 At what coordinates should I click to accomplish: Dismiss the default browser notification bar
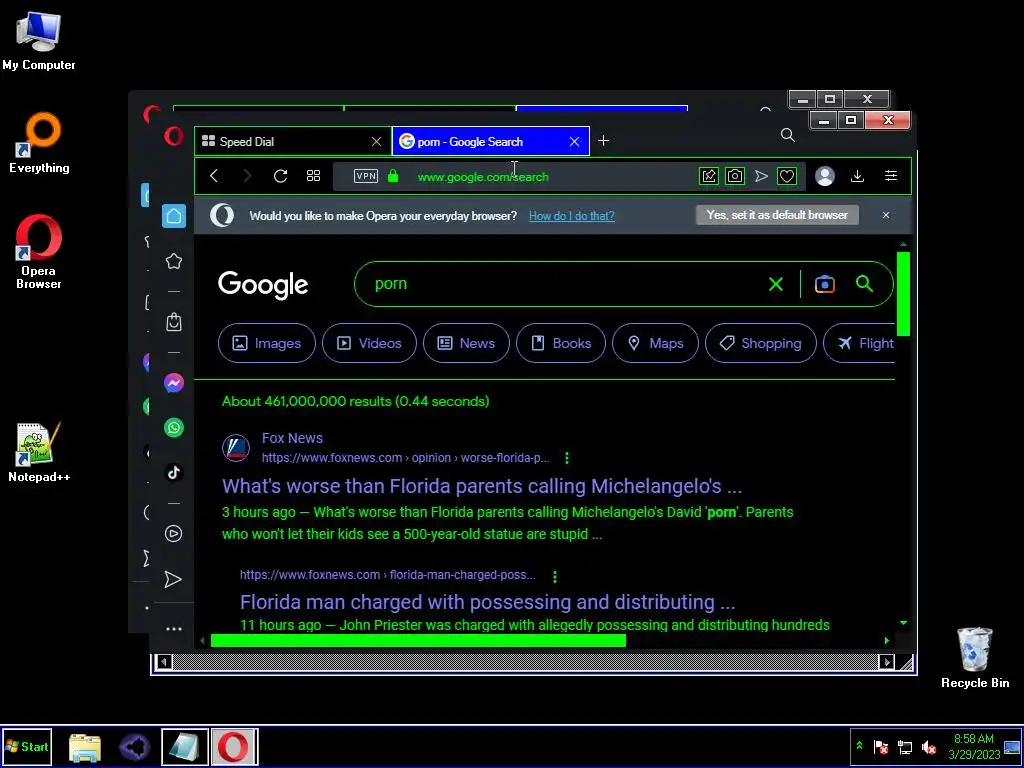coord(886,215)
